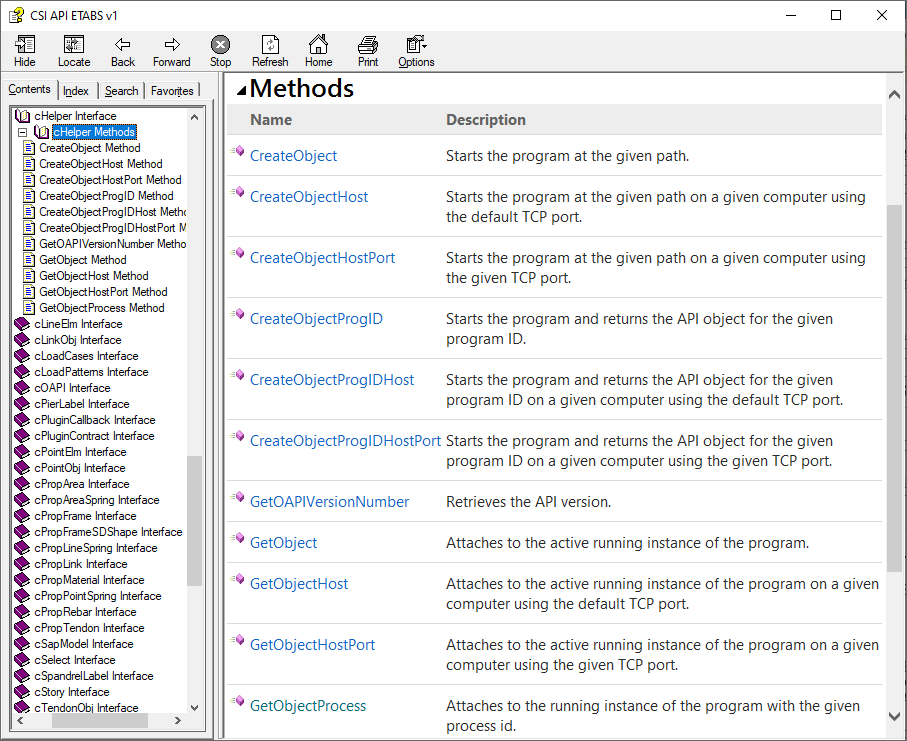Open the GetObjectProcess method link
This screenshot has height=741, width=907.
[x=308, y=706]
